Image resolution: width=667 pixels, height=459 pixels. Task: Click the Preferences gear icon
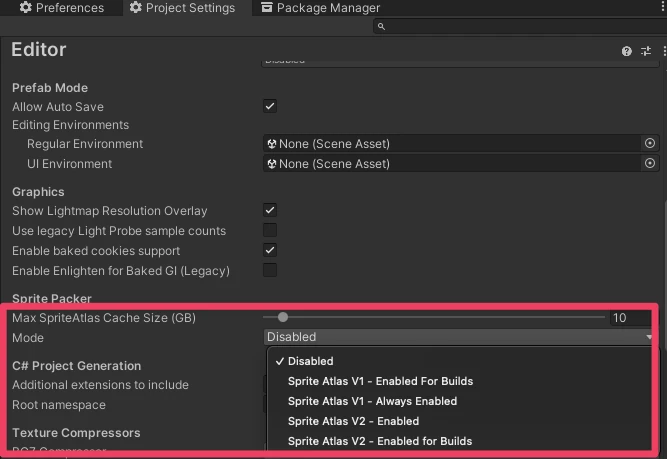26,7
